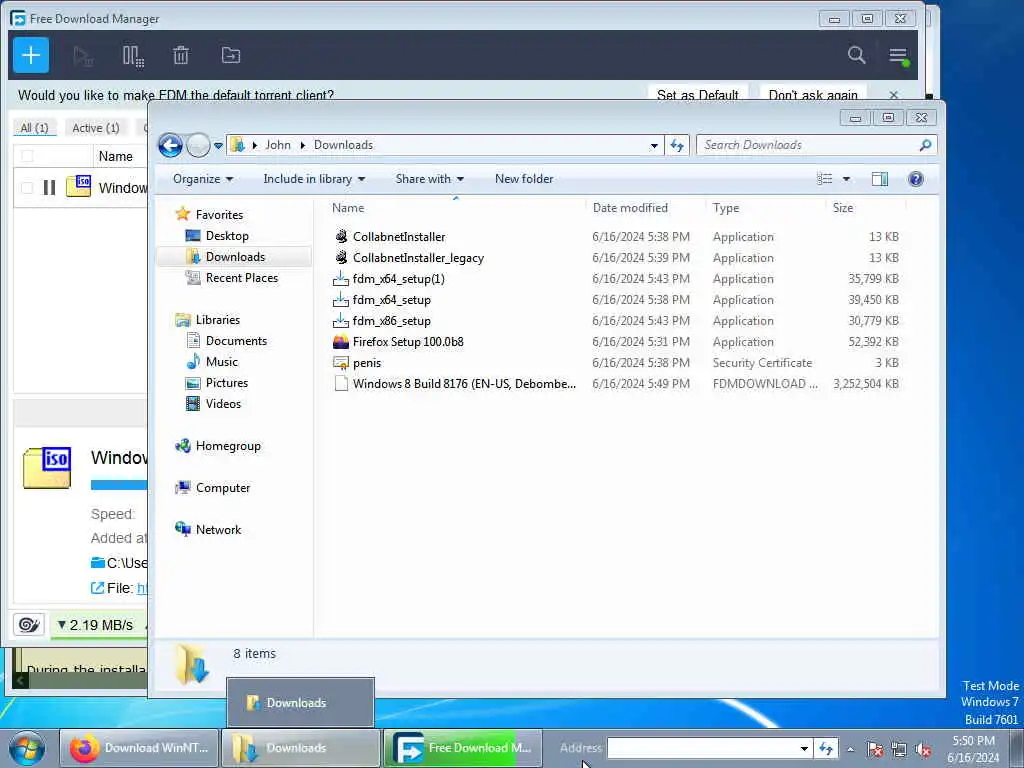
Task: Click the 2.19 MB/s download speed indicator
Action: point(96,625)
